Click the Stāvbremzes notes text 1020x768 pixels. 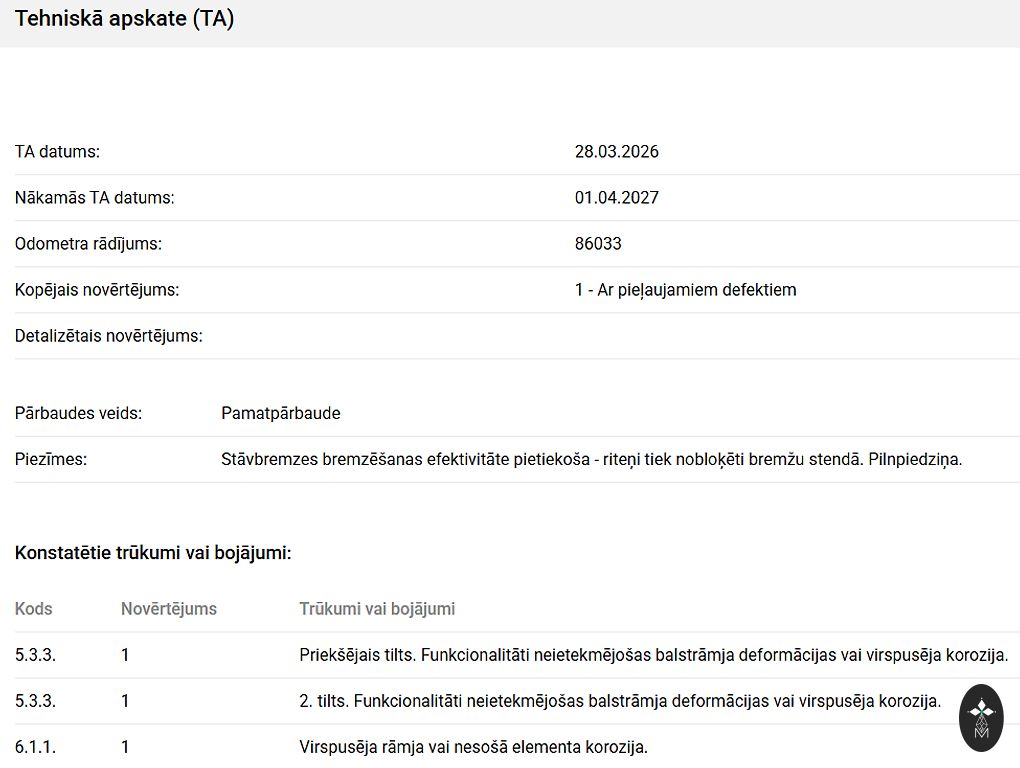pyautogui.click(x=591, y=460)
